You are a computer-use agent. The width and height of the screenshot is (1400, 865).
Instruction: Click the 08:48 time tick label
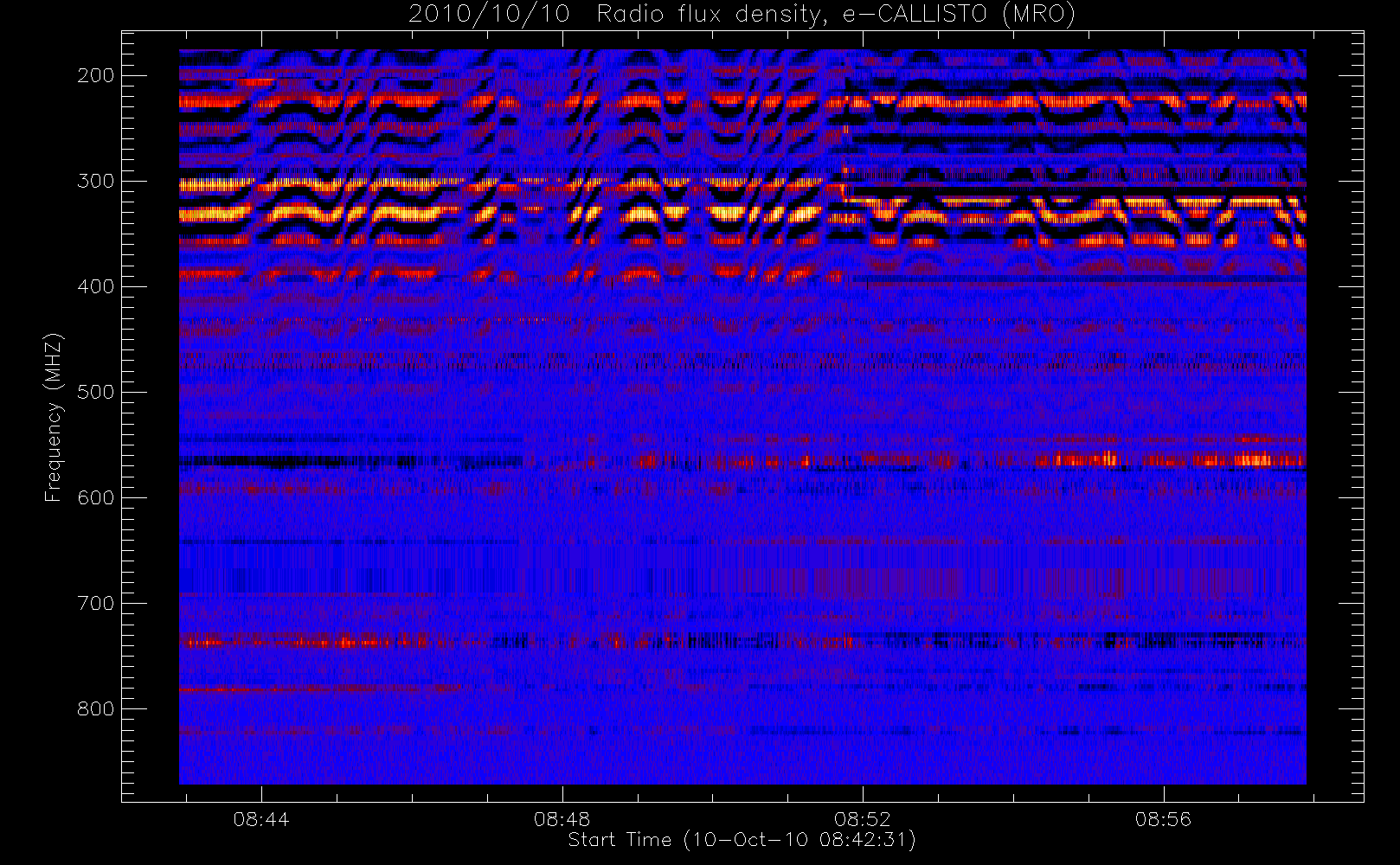(x=562, y=819)
